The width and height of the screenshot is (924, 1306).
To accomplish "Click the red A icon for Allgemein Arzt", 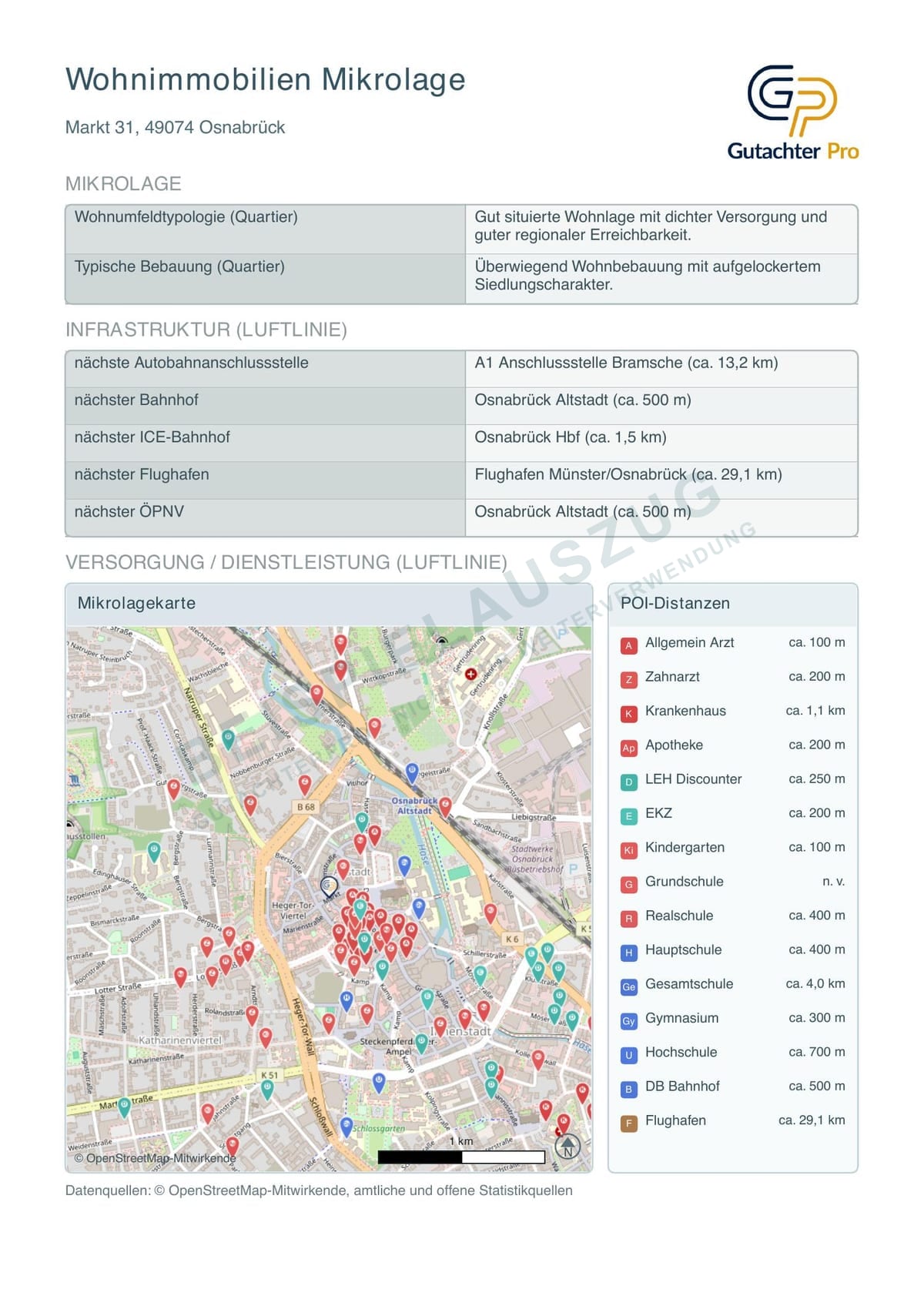I will click(628, 645).
